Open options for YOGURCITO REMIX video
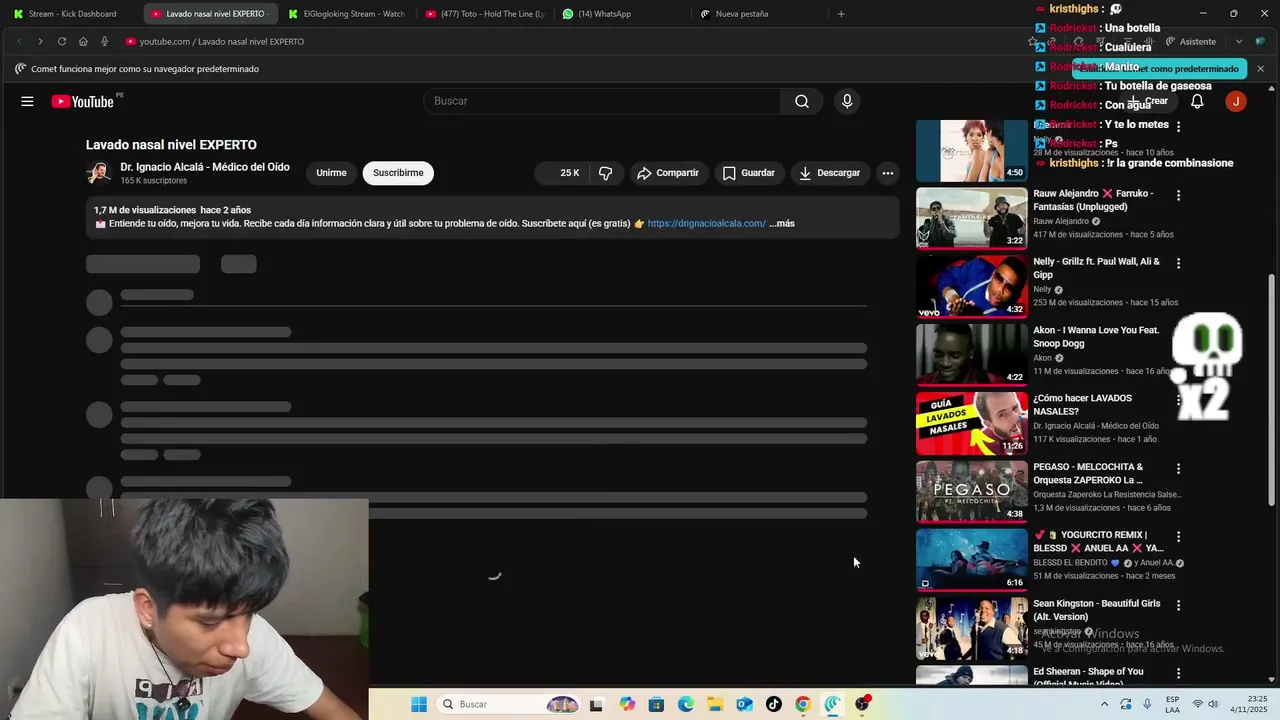Screen dimensions: 1280x720 coord(1178,536)
